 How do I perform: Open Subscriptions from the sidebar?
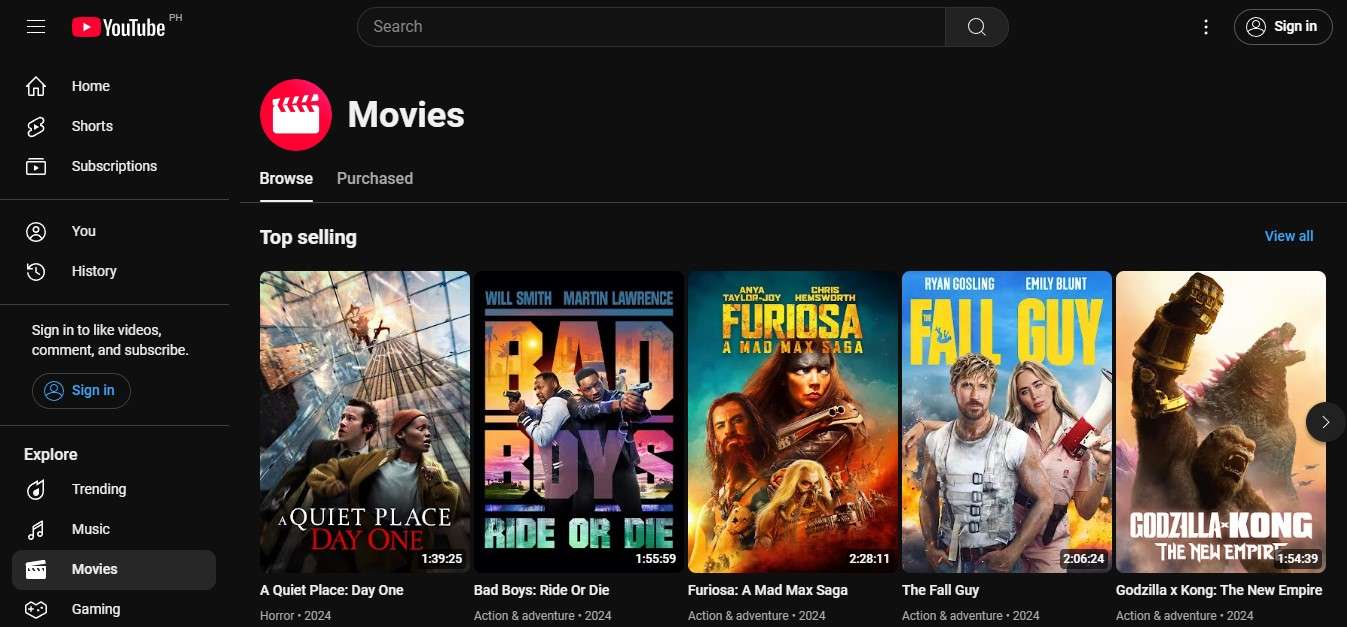pyautogui.click(x=114, y=166)
